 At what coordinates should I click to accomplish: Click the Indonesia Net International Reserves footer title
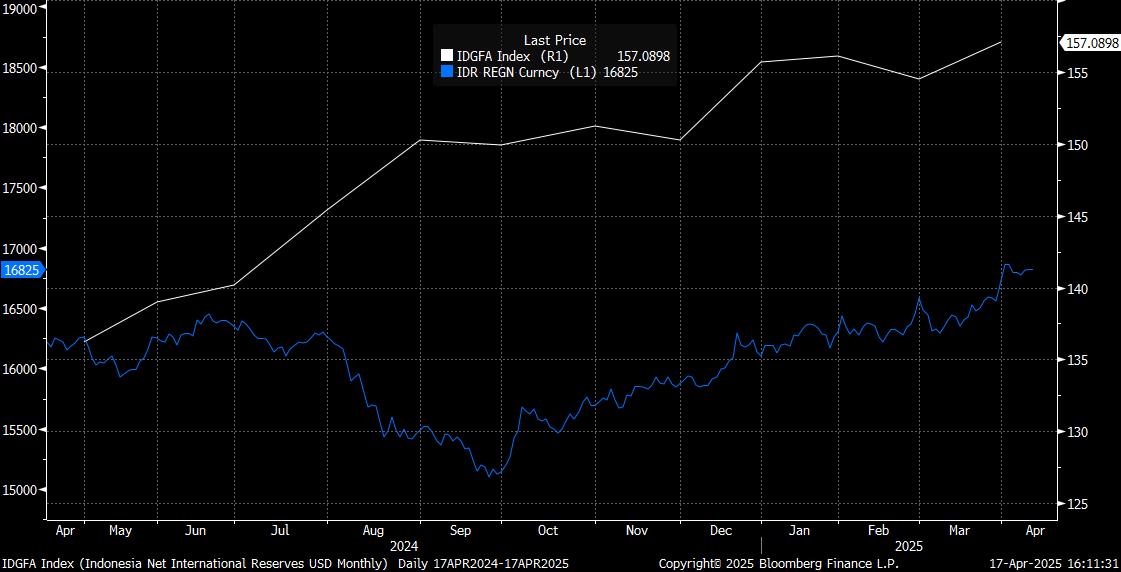[x=194, y=564]
